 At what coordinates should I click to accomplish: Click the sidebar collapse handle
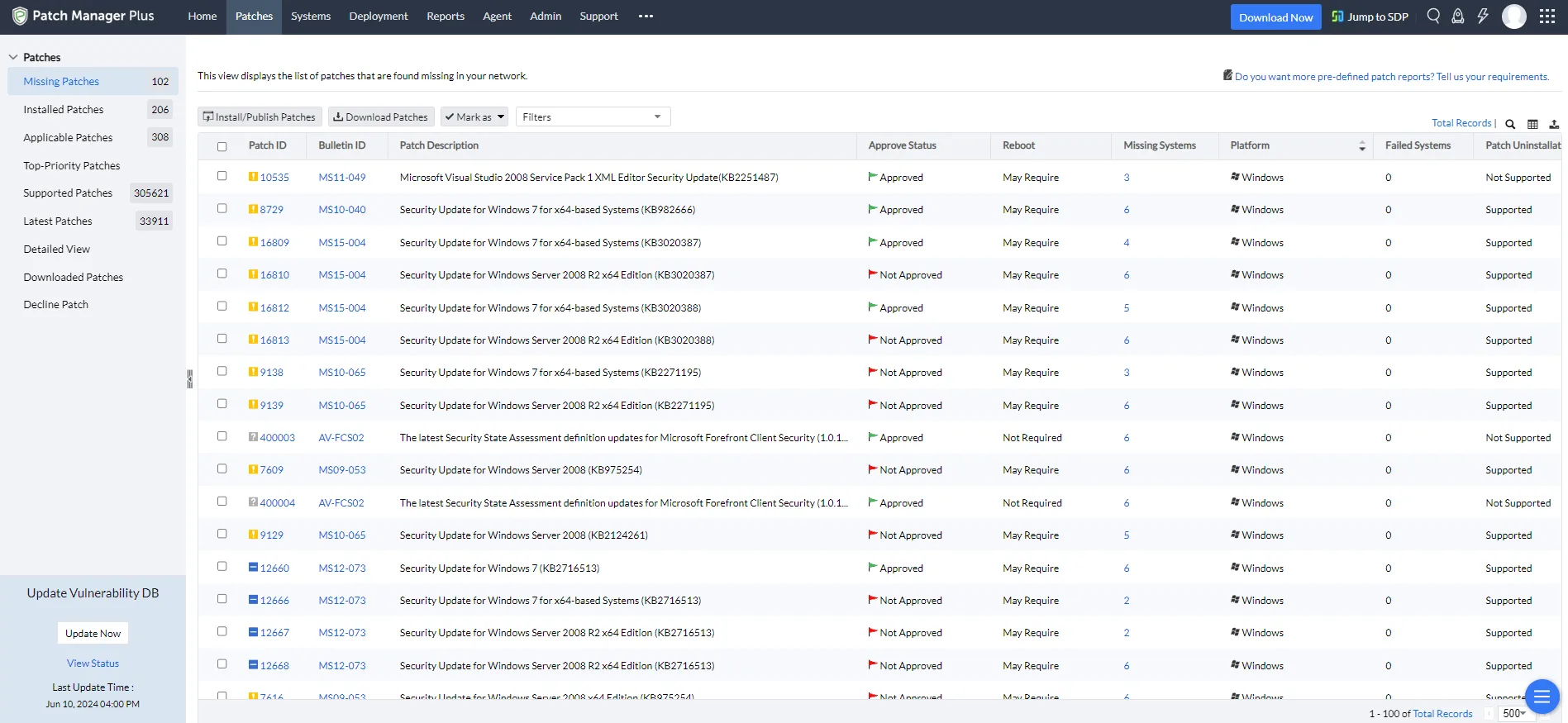click(x=189, y=379)
